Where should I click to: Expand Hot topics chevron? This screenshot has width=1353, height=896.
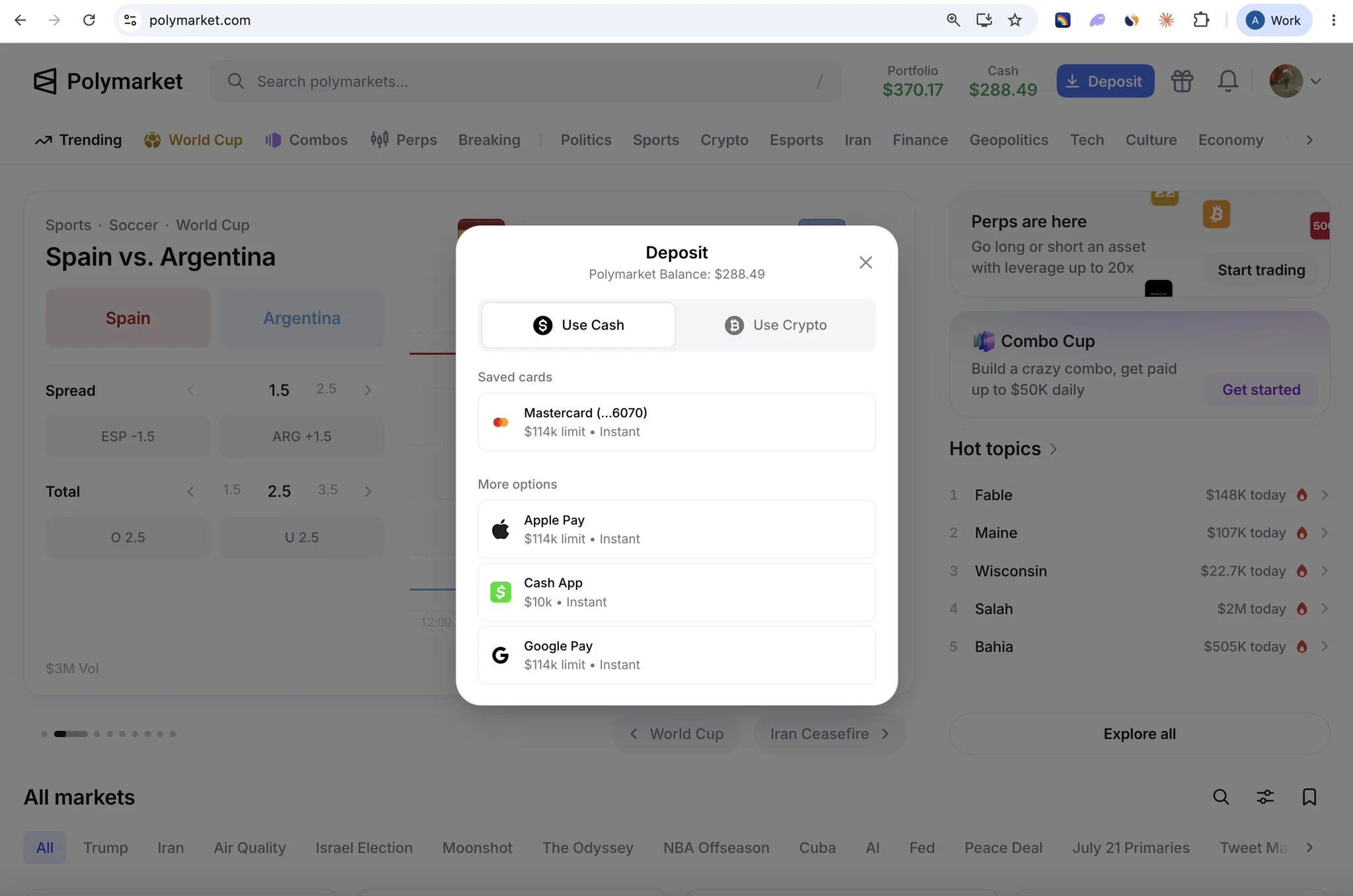point(1053,449)
